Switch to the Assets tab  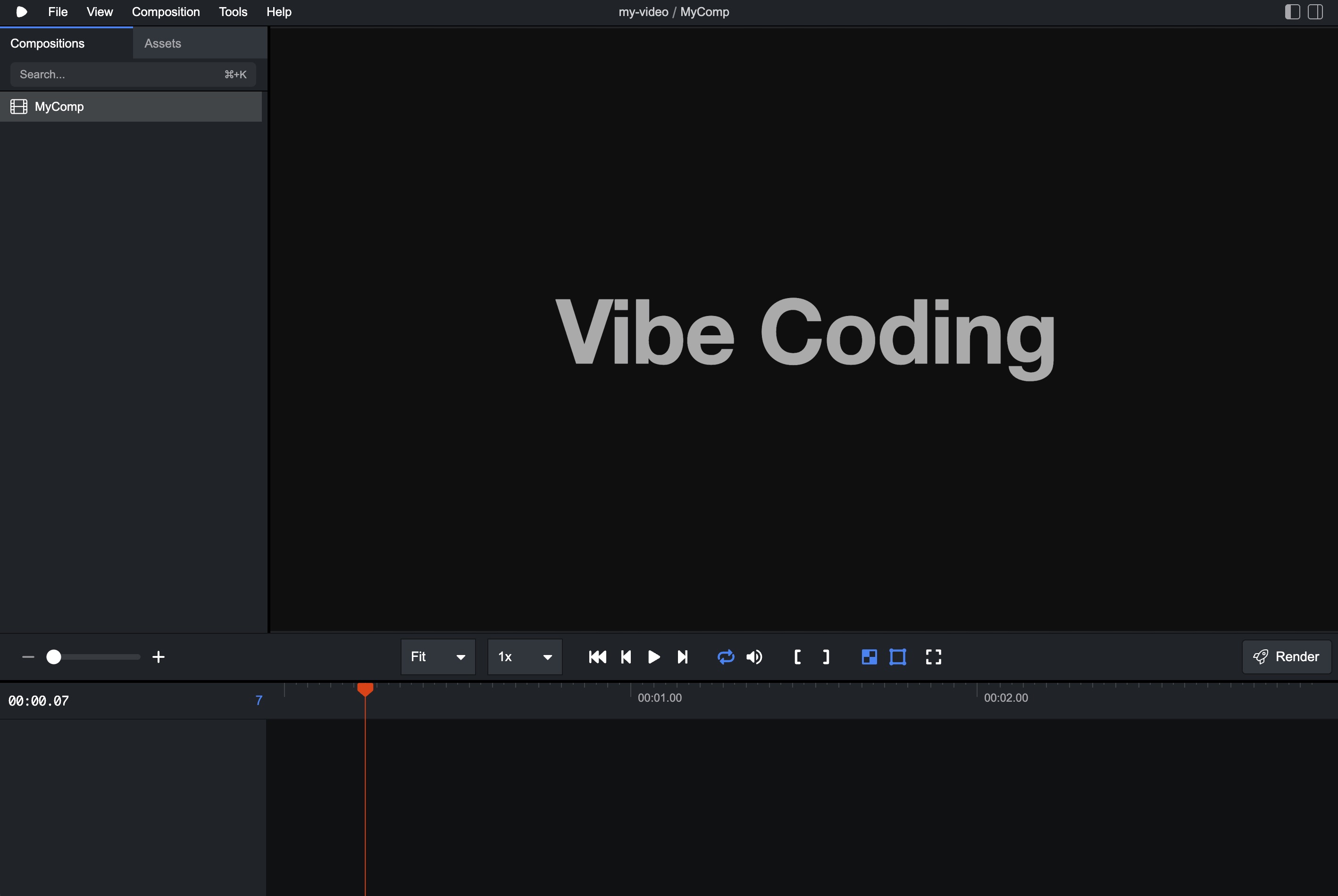tap(200, 43)
